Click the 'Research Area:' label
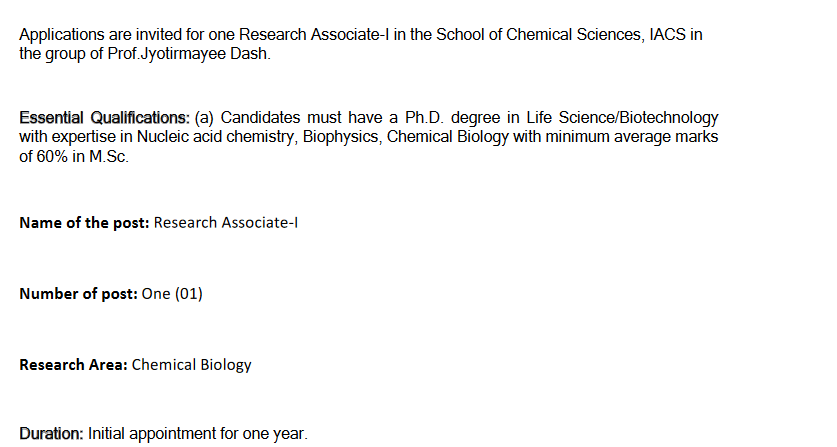The width and height of the screenshot is (837, 447). (x=73, y=365)
